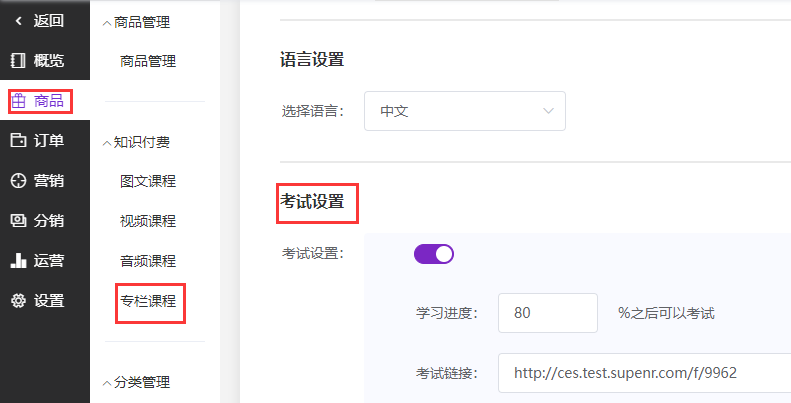Select the 商品 gift box icon
The image size is (791, 403).
tap(18, 101)
